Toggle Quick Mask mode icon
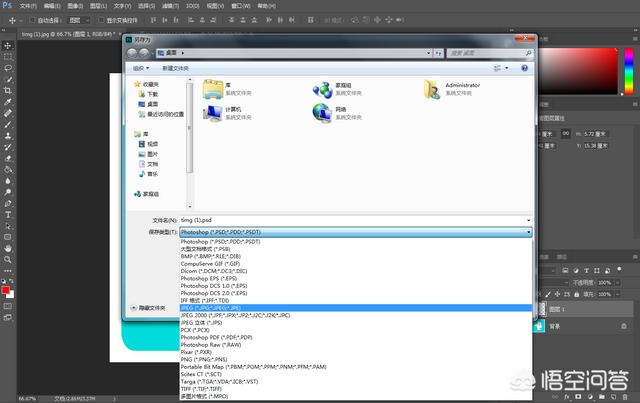Screen dimensions: 640x403 [8, 306]
